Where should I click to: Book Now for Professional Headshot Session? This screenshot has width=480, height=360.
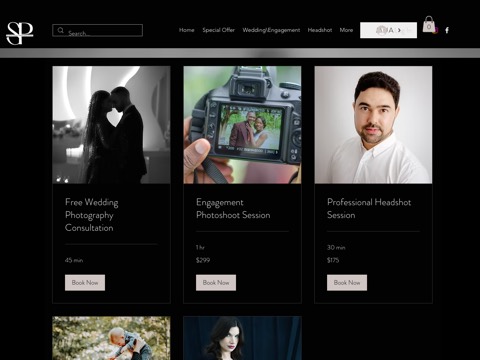click(x=347, y=283)
